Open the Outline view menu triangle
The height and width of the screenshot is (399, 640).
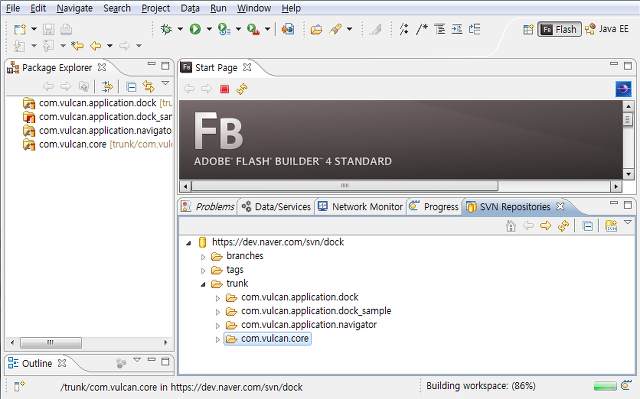[137, 360]
